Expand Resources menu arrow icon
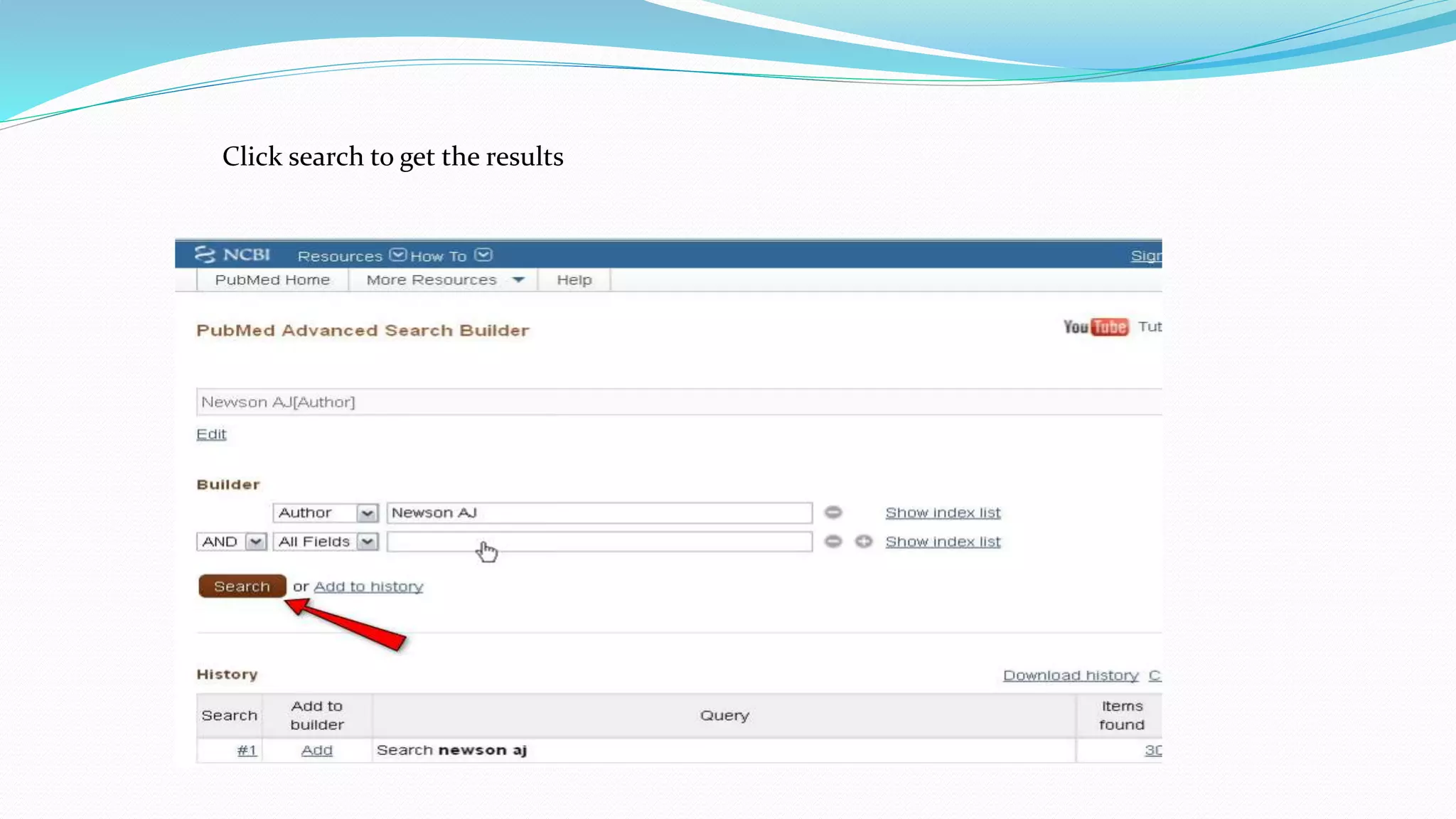Screen dimensions: 1456x819 click(x=398, y=255)
